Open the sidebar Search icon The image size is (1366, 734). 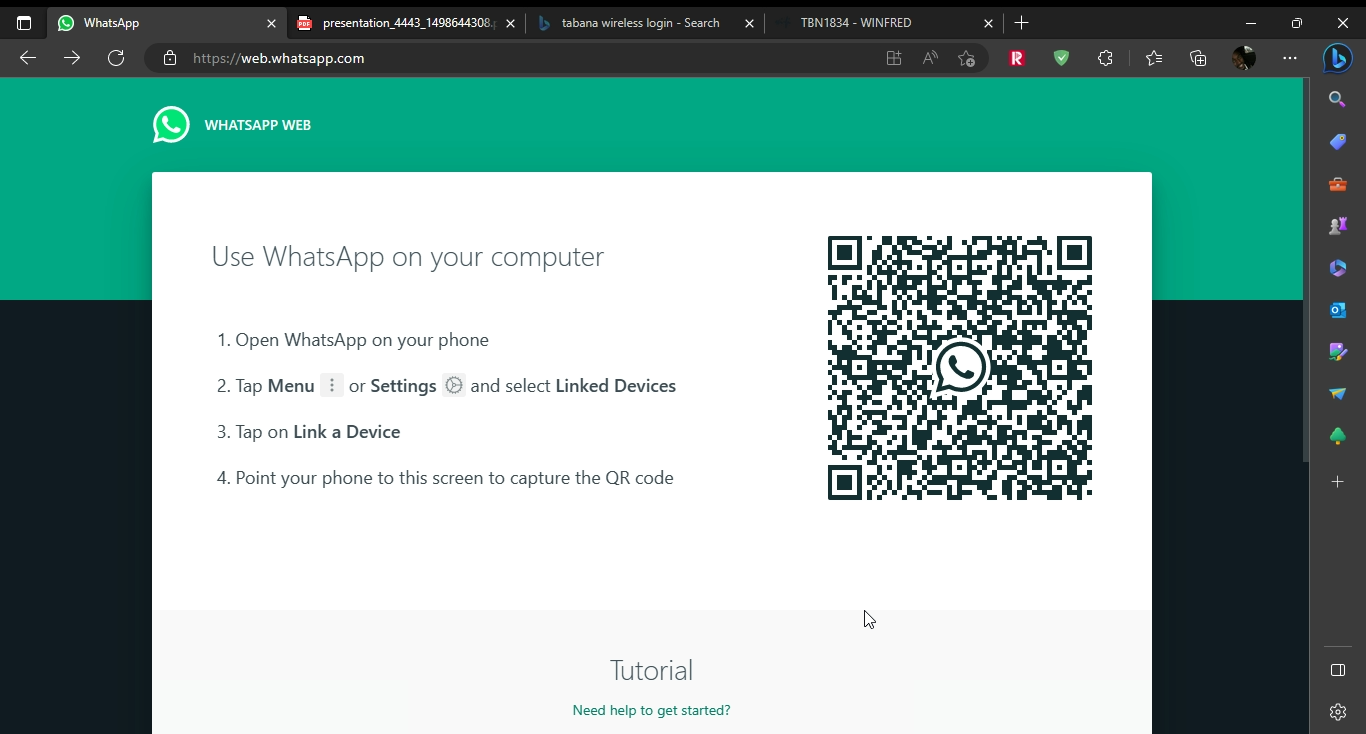pyautogui.click(x=1338, y=99)
